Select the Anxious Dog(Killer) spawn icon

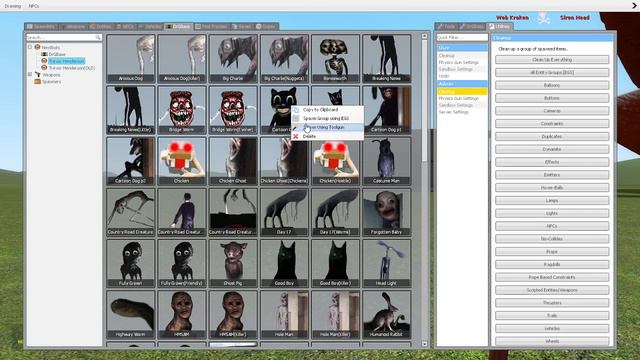tap(182, 58)
